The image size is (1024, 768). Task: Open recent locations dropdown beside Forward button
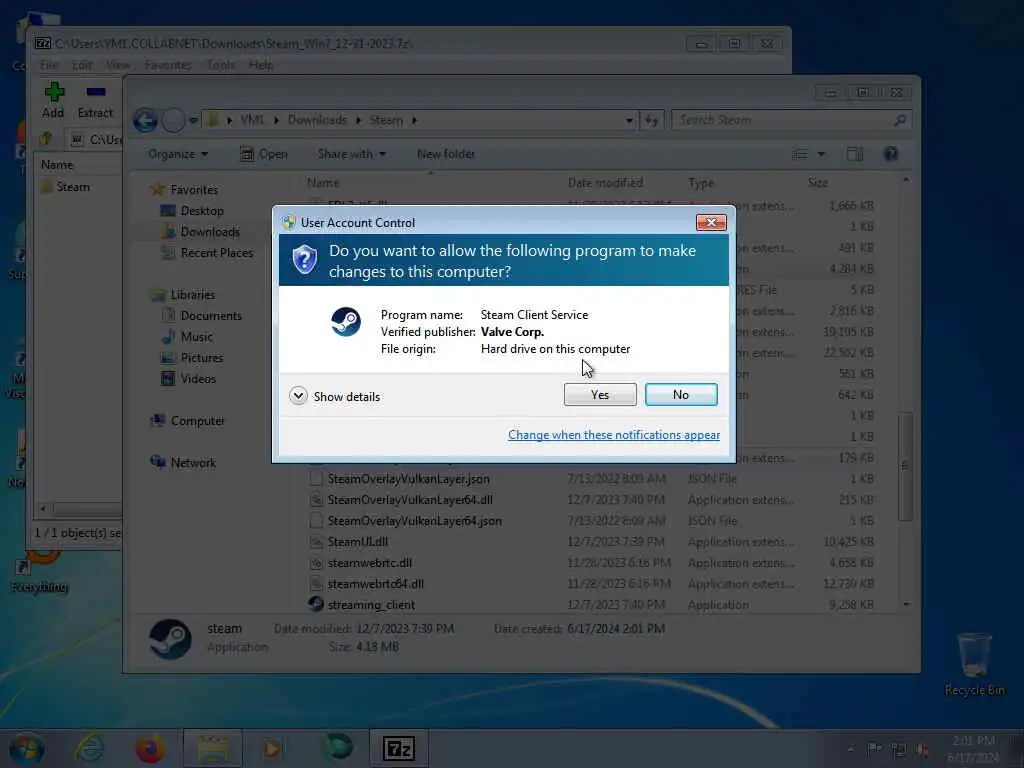click(x=193, y=120)
